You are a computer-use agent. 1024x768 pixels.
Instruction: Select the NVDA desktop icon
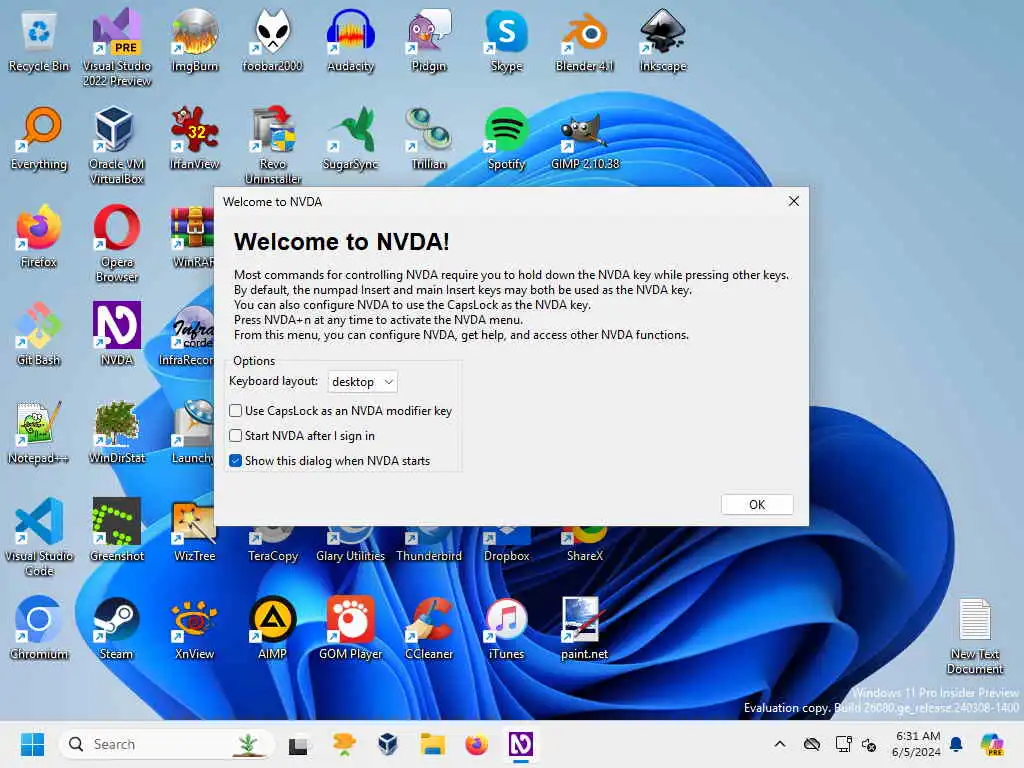tap(117, 336)
